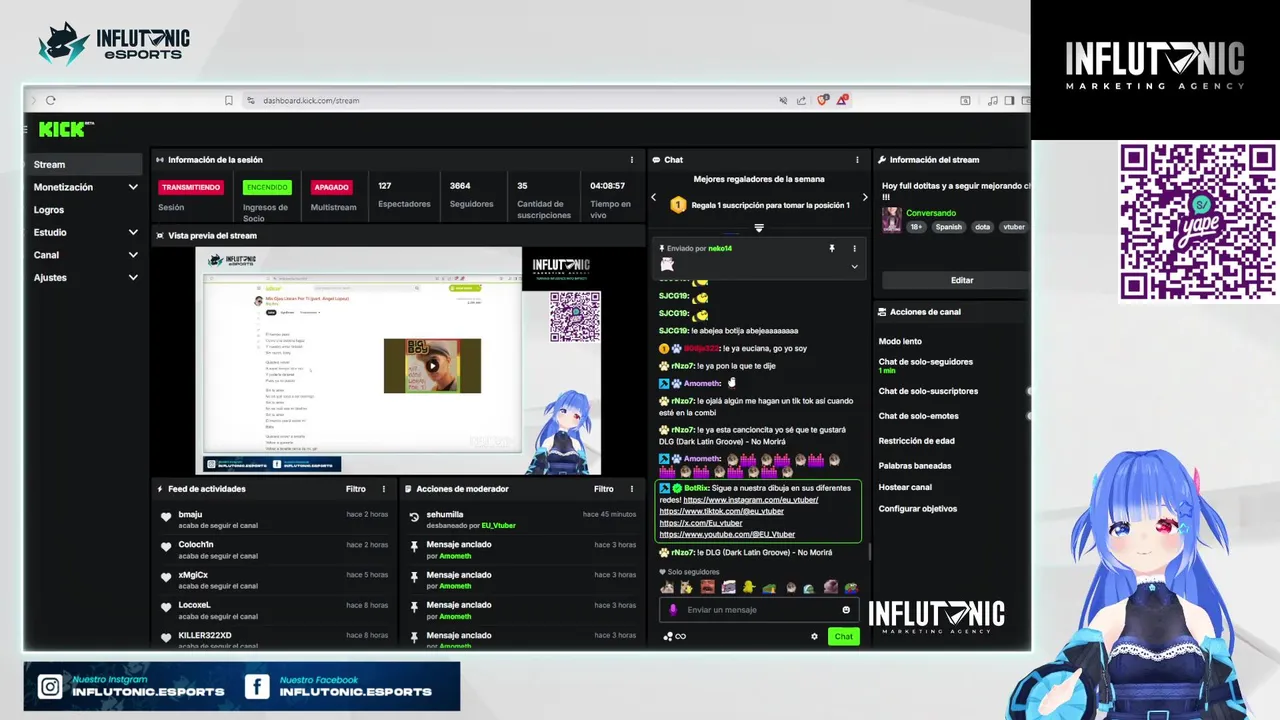The height and width of the screenshot is (720, 1280).
Task: Open Palabras baneadas option
Action: click(x=914, y=466)
